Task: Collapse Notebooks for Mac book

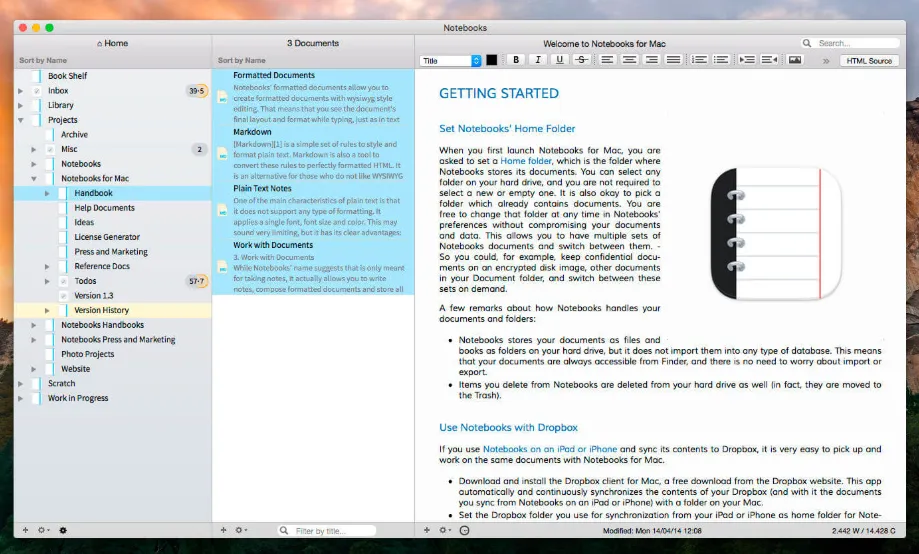Action: point(34,179)
